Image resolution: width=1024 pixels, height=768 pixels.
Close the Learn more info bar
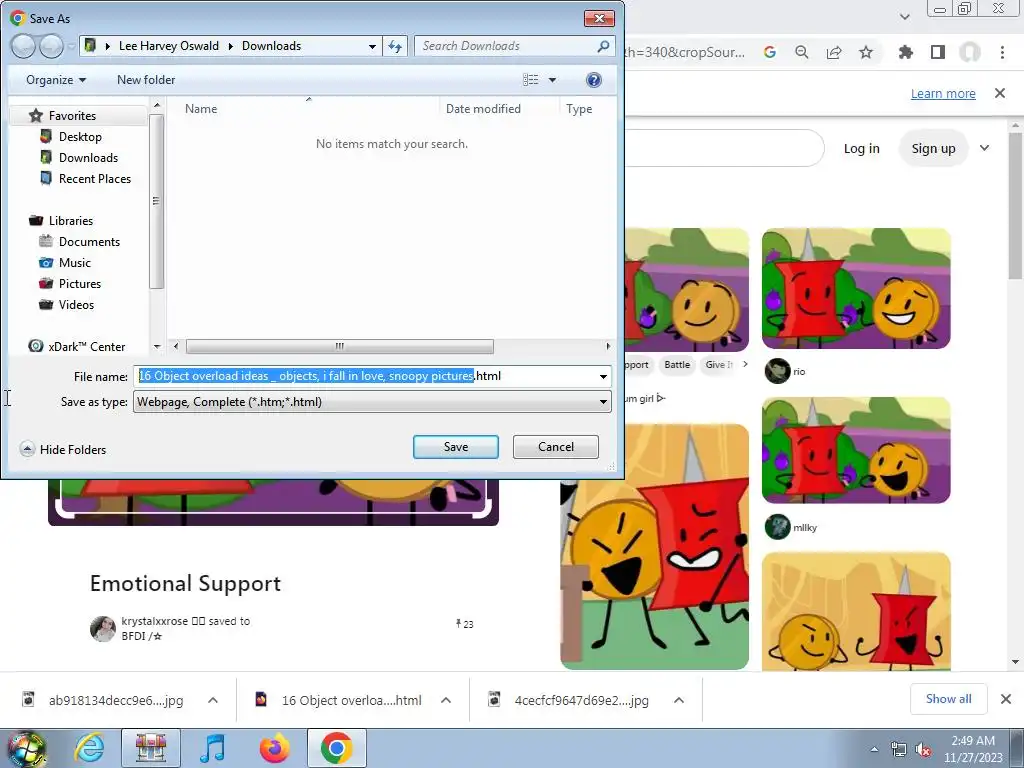point(1000,93)
